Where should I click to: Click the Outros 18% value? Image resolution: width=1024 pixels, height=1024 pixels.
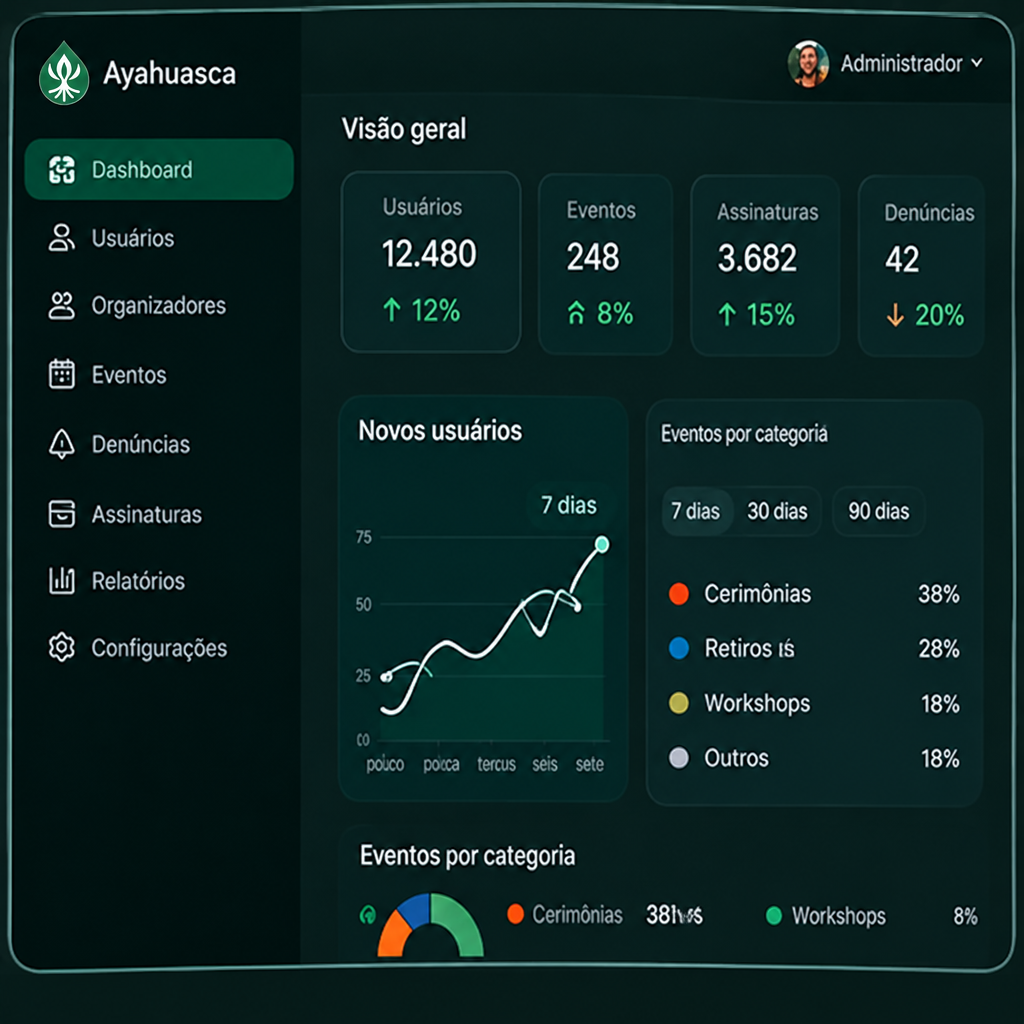click(x=940, y=758)
